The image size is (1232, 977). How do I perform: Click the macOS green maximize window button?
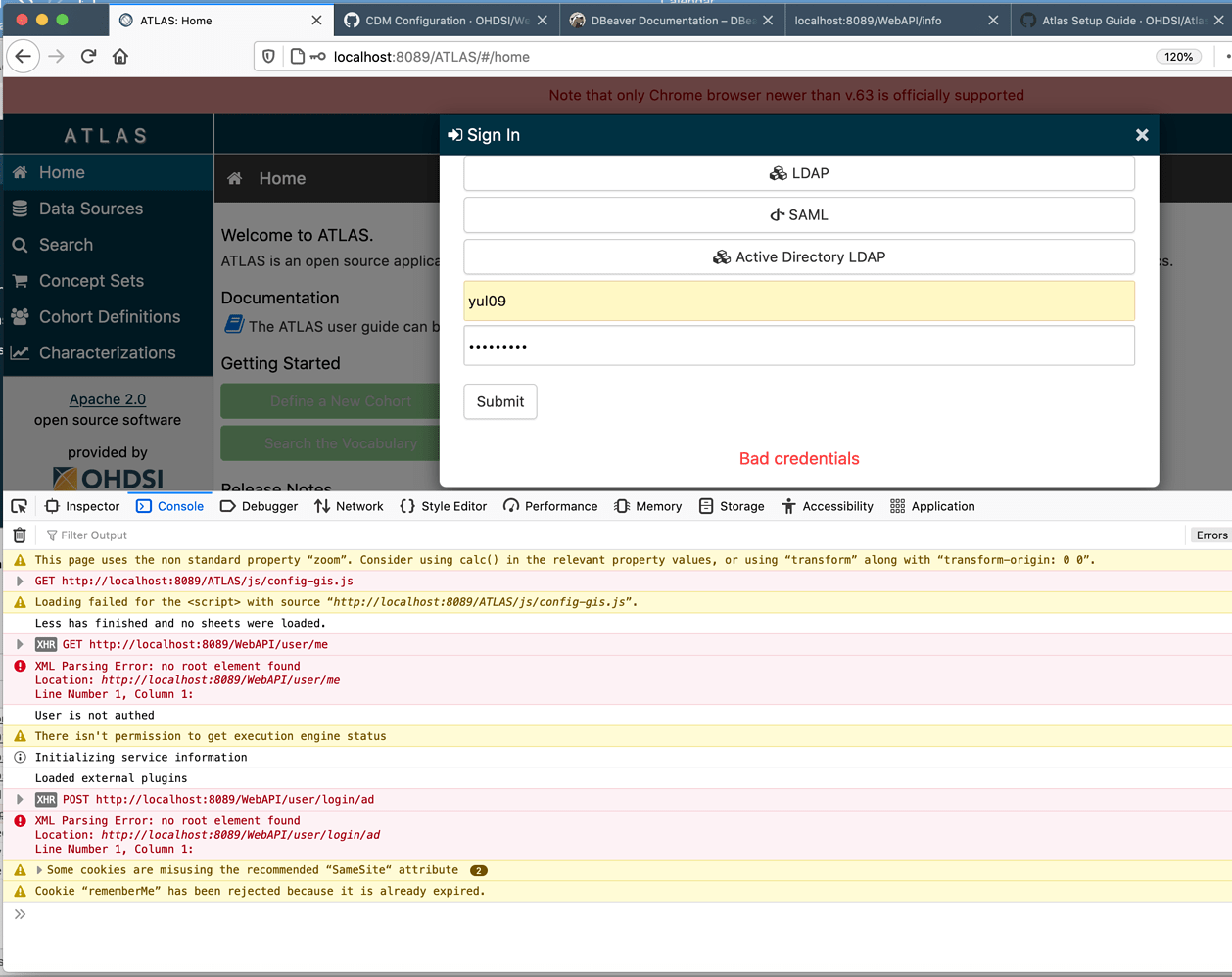(x=62, y=20)
